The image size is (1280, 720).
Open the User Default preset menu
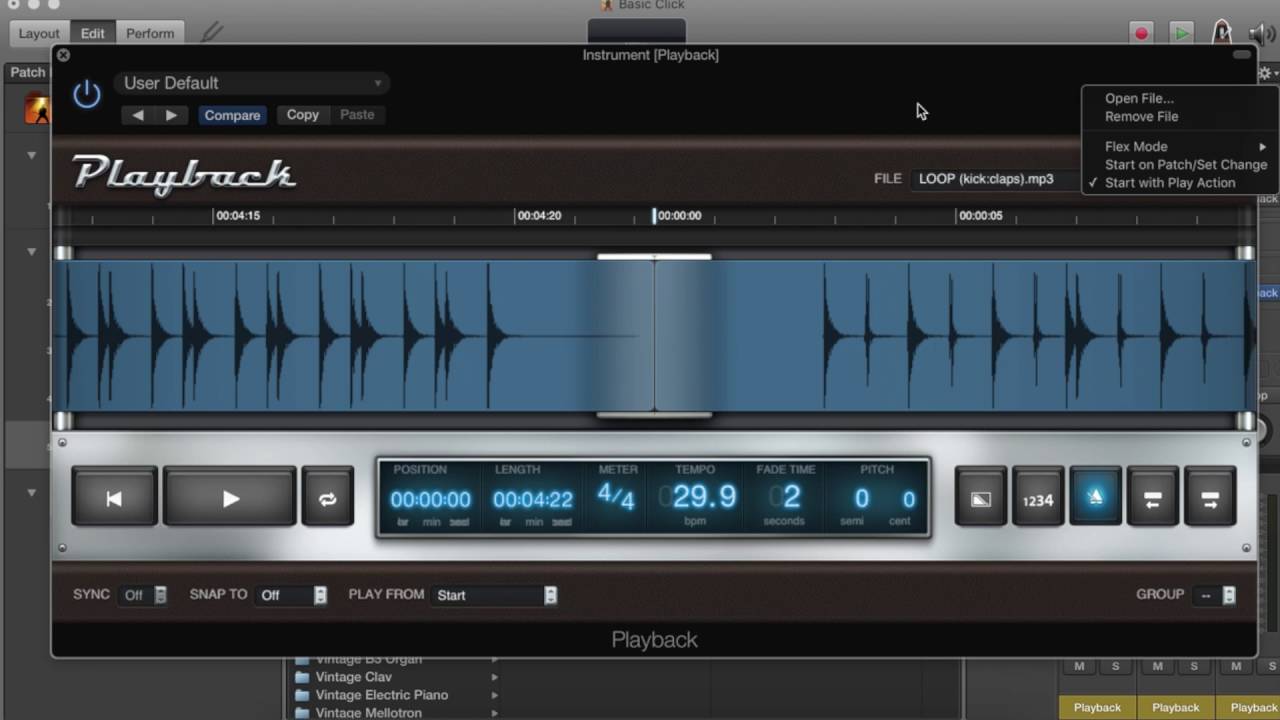pyautogui.click(x=251, y=83)
